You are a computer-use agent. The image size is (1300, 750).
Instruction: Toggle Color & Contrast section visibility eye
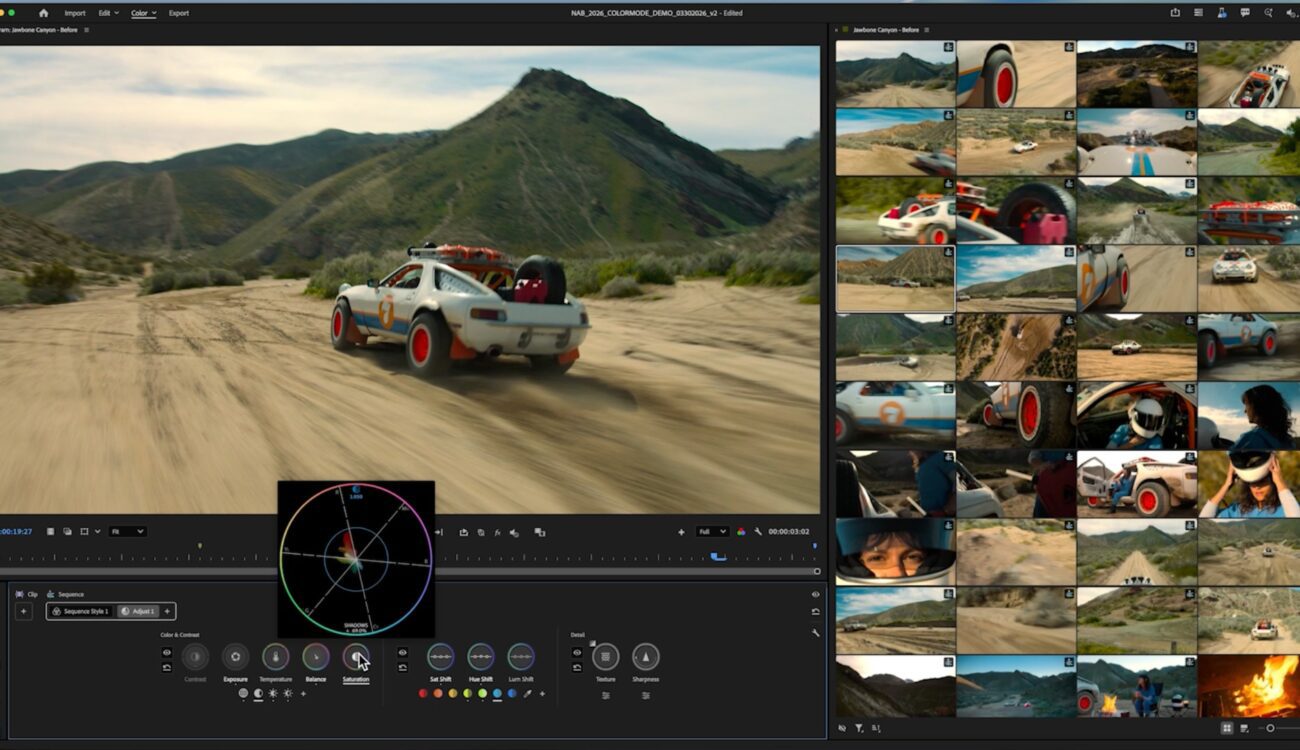point(167,653)
